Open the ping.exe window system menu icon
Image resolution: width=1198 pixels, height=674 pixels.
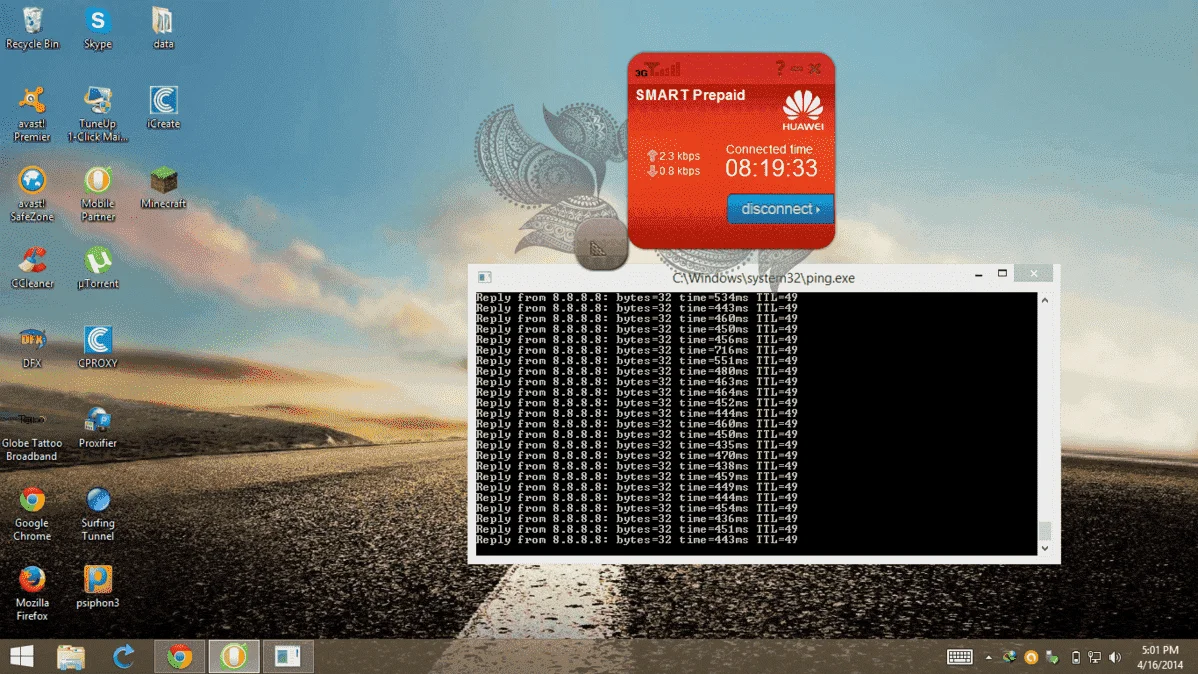coord(484,277)
